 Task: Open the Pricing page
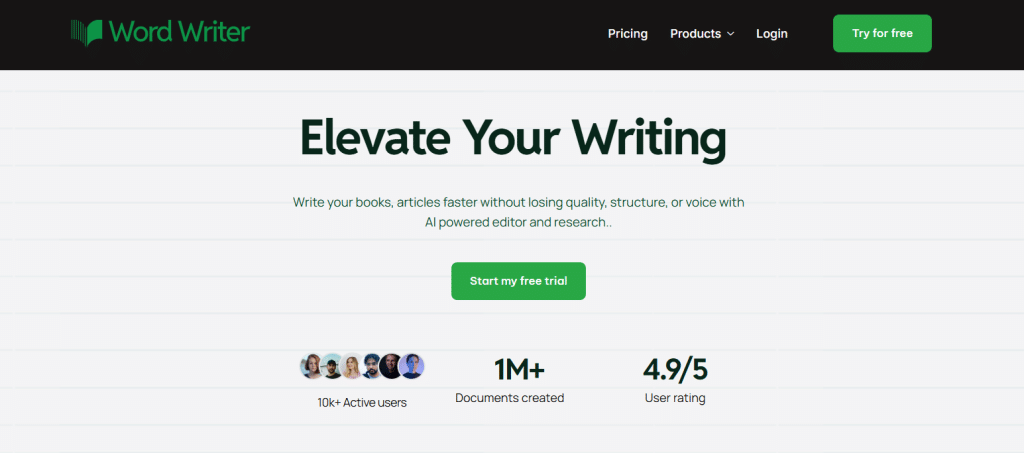click(x=628, y=33)
